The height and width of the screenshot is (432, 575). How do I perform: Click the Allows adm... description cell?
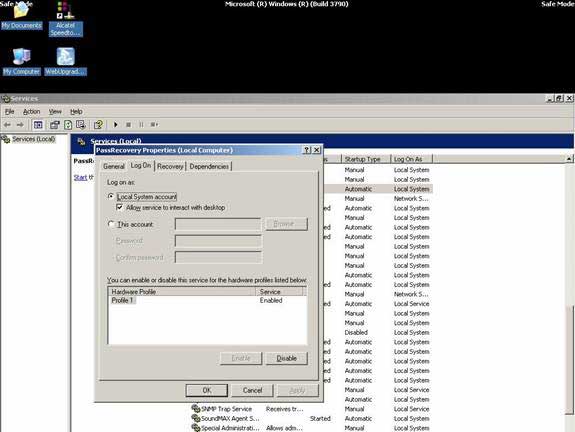tap(285, 428)
